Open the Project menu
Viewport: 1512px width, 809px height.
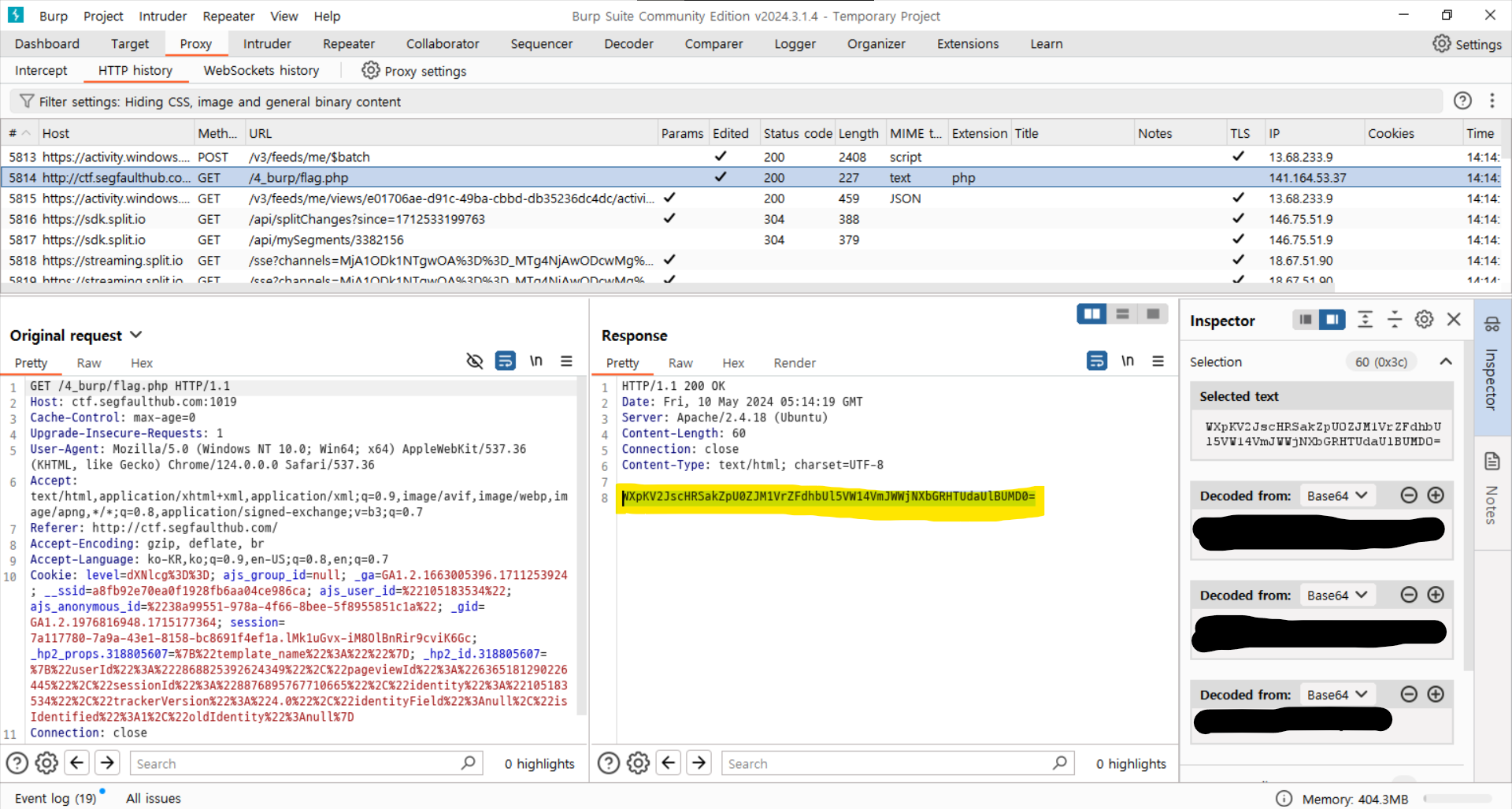pyautogui.click(x=103, y=16)
